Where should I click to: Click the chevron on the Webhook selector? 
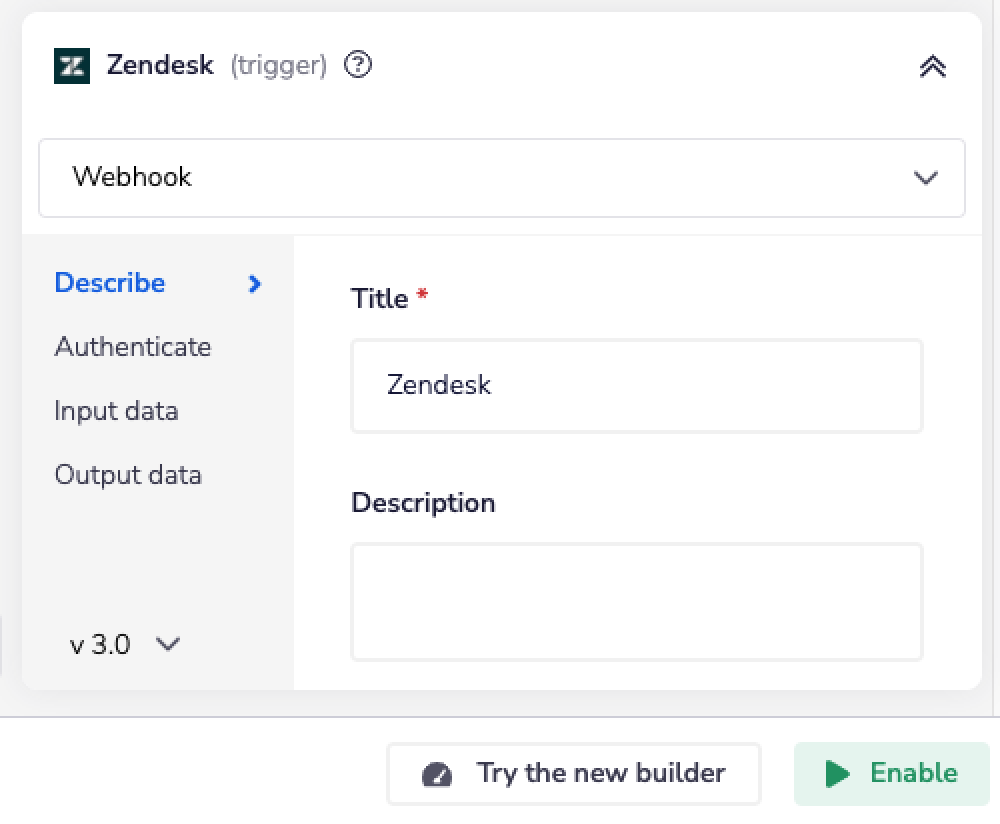pos(925,178)
